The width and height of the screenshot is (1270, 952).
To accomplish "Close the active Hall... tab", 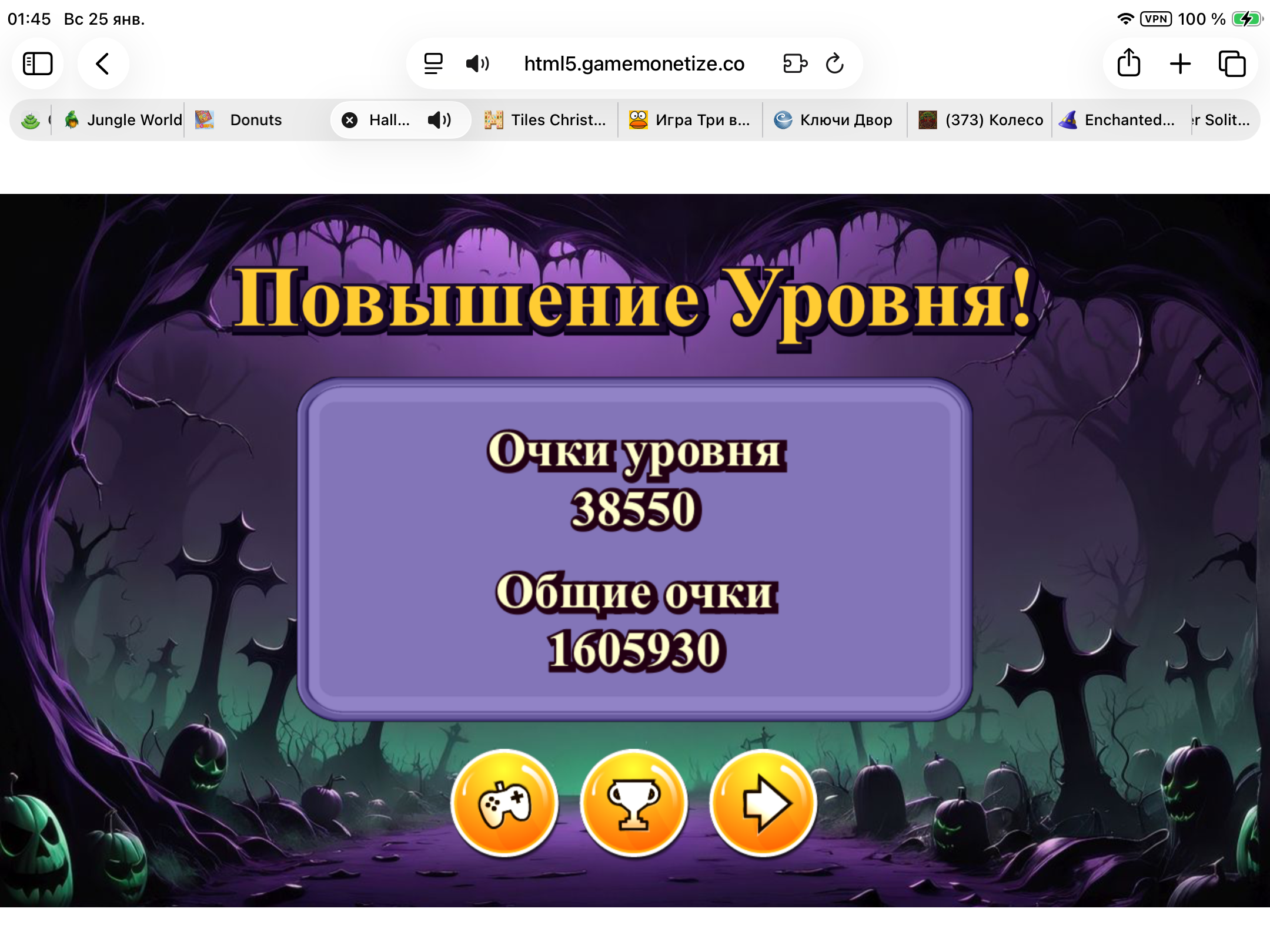I will (350, 120).
